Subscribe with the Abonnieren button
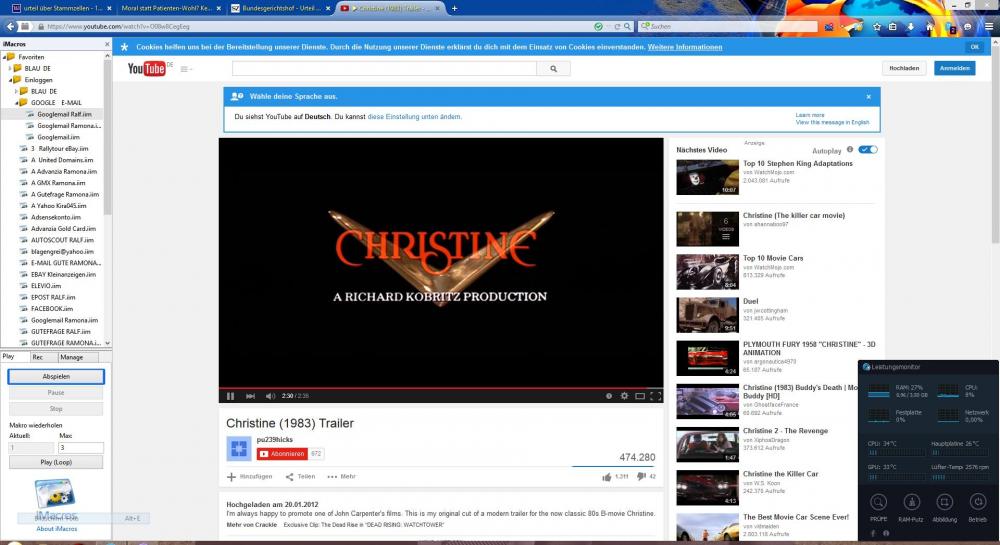This screenshot has width=1000, height=545. [283, 454]
